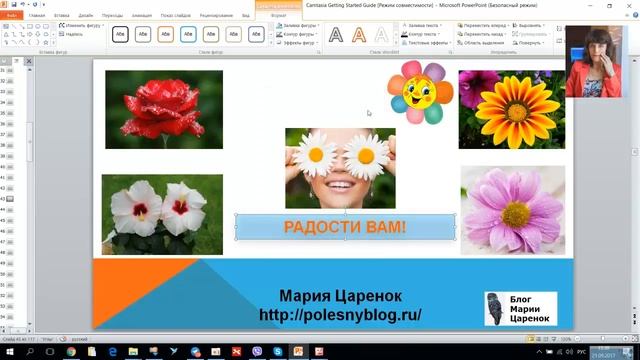Switch to Анимация ribbon tab

tap(142, 16)
